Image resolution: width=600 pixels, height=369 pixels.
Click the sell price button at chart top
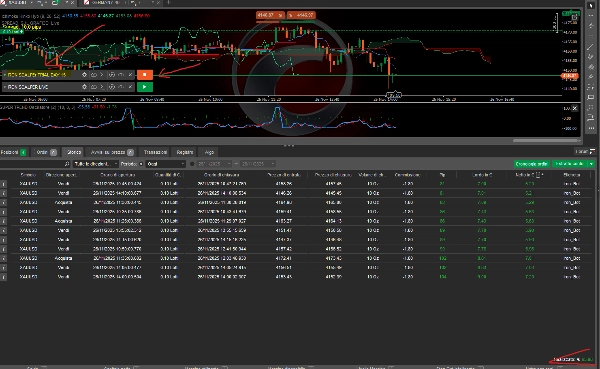270,15
